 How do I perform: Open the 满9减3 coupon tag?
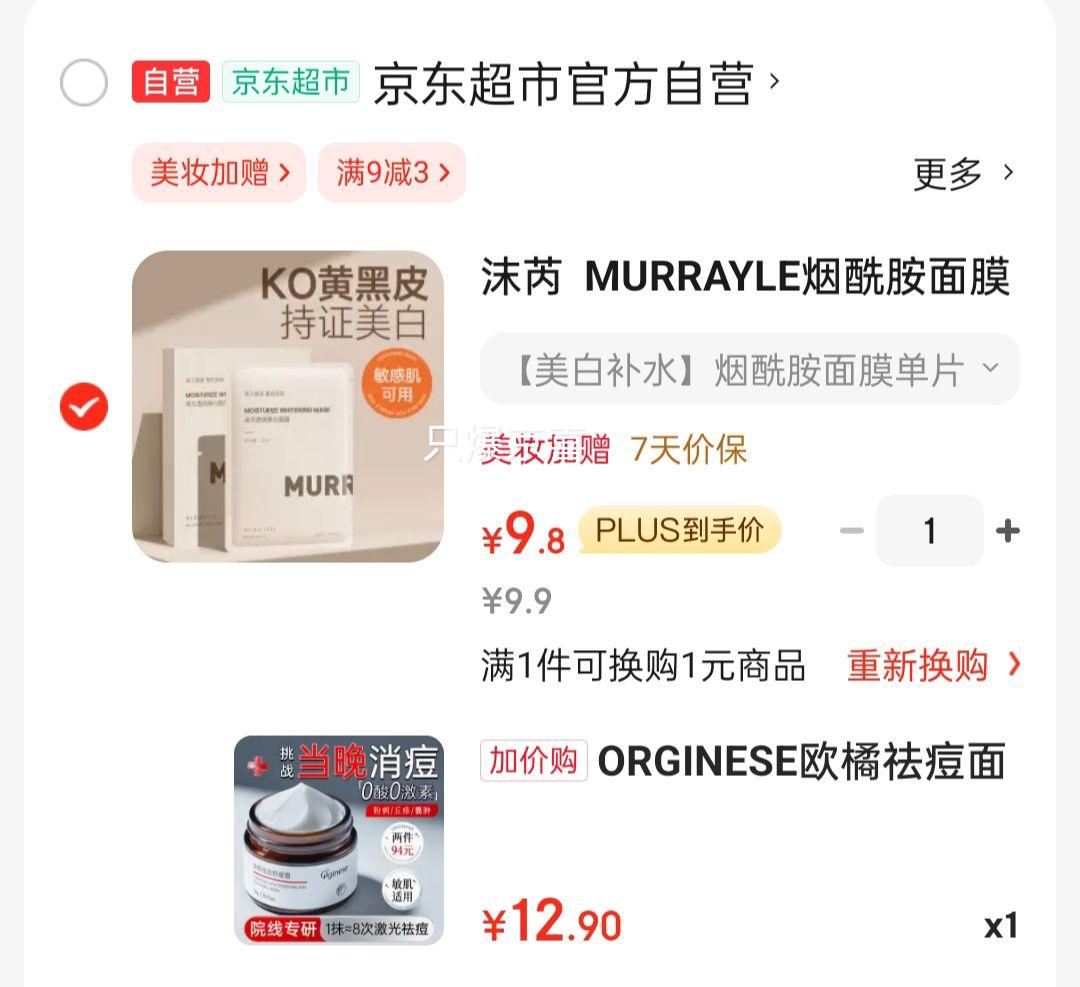point(392,172)
